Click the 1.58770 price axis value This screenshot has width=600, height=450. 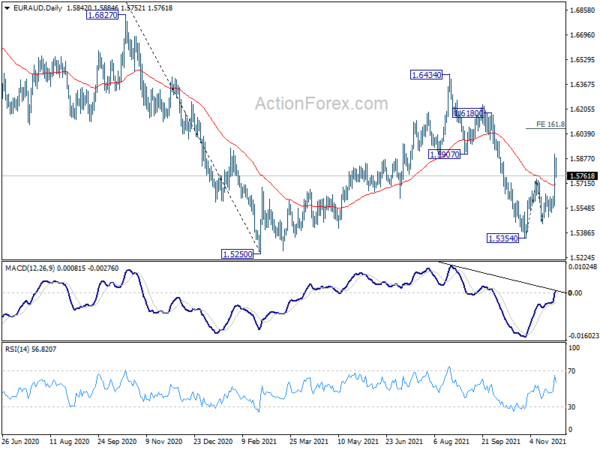[582, 159]
